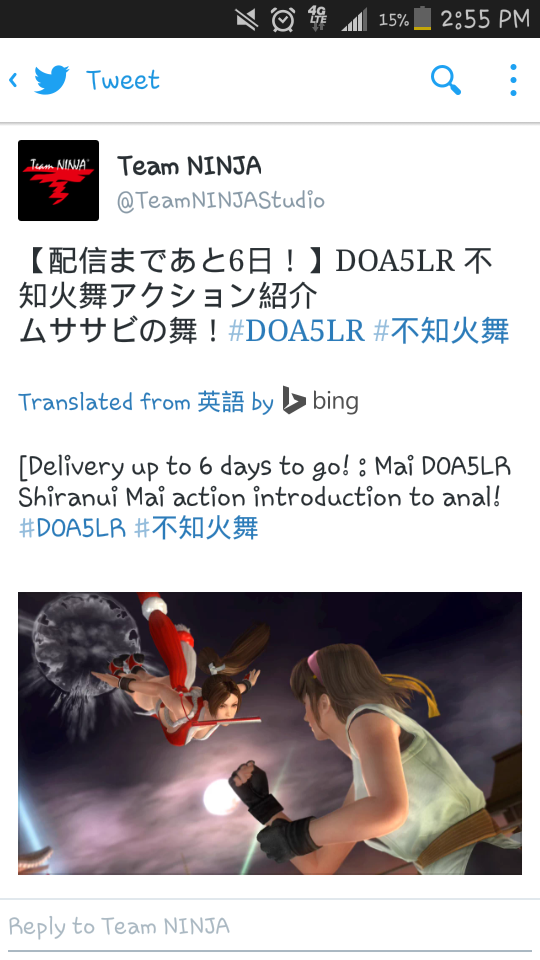Open #不知火舞 hashtag in original tweet

coord(441,331)
